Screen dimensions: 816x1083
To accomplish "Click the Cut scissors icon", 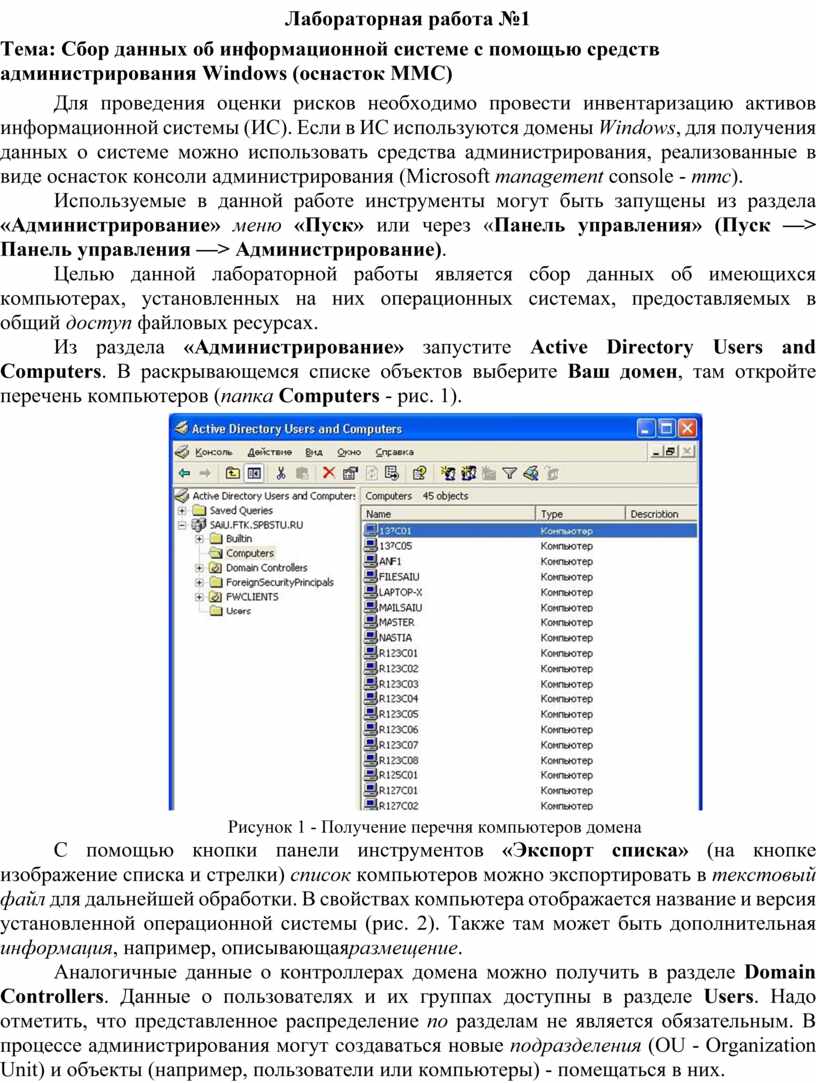I will [281, 473].
